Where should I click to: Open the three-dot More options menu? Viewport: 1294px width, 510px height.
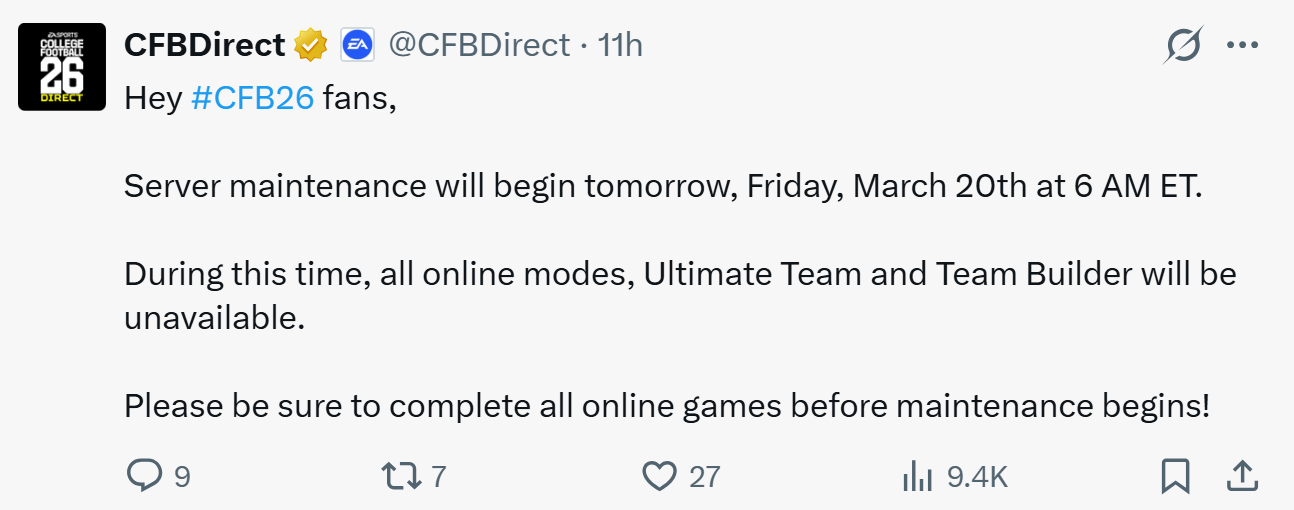[x=1241, y=45]
